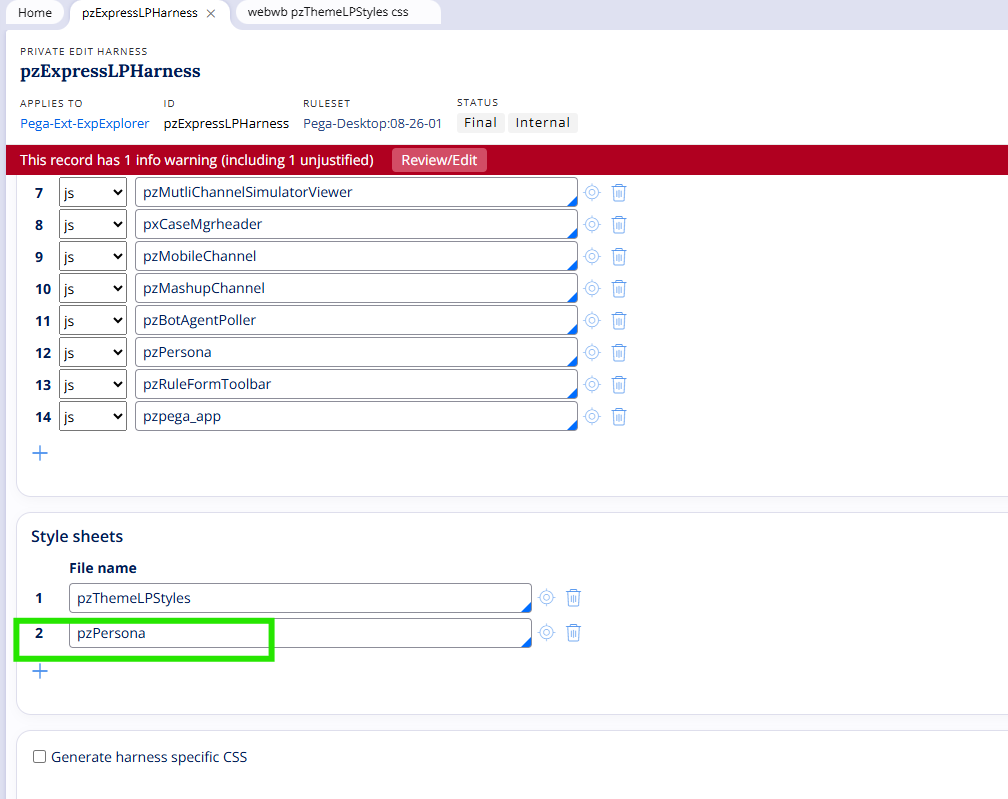Viewport: 1008px width, 799px height.
Task: Enable Generate harness specific CSS checkbox
Action: pyautogui.click(x=40, y=757)
